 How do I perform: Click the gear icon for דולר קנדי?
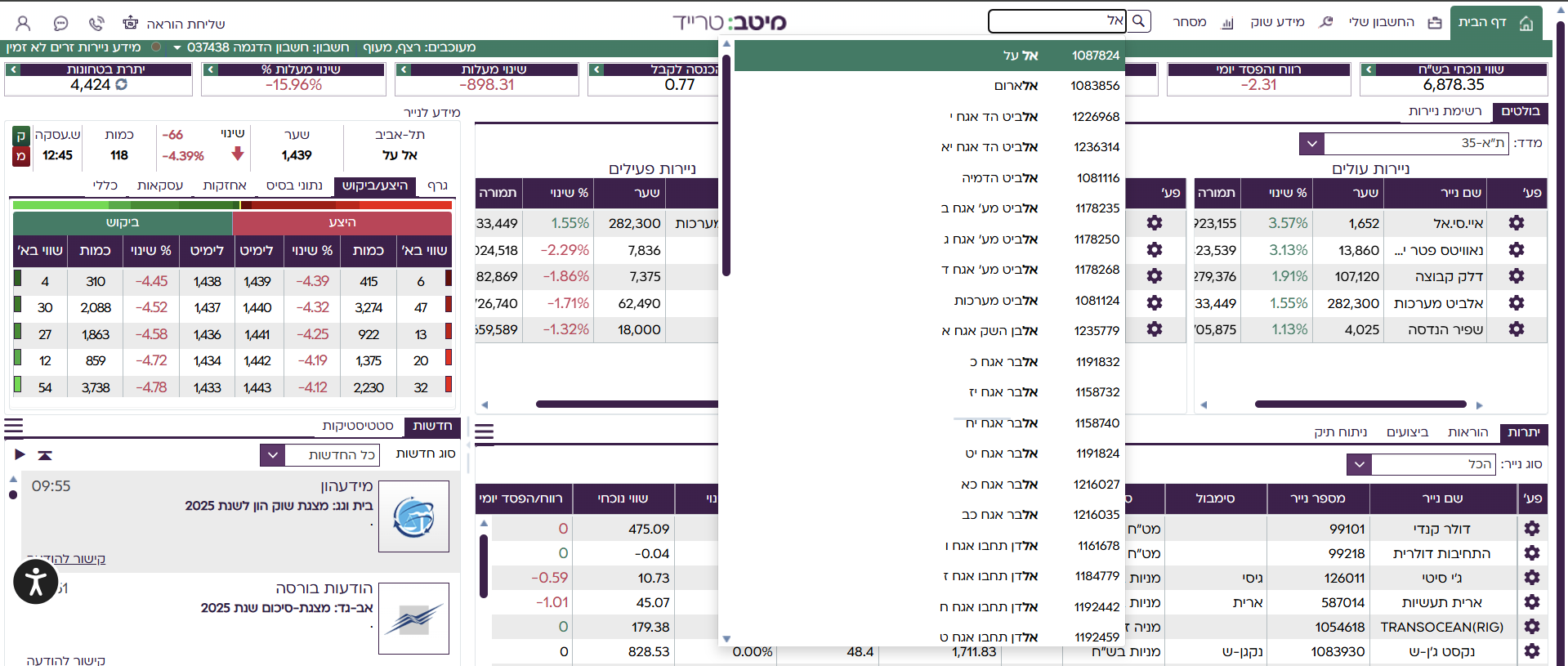pos(1531,529)
